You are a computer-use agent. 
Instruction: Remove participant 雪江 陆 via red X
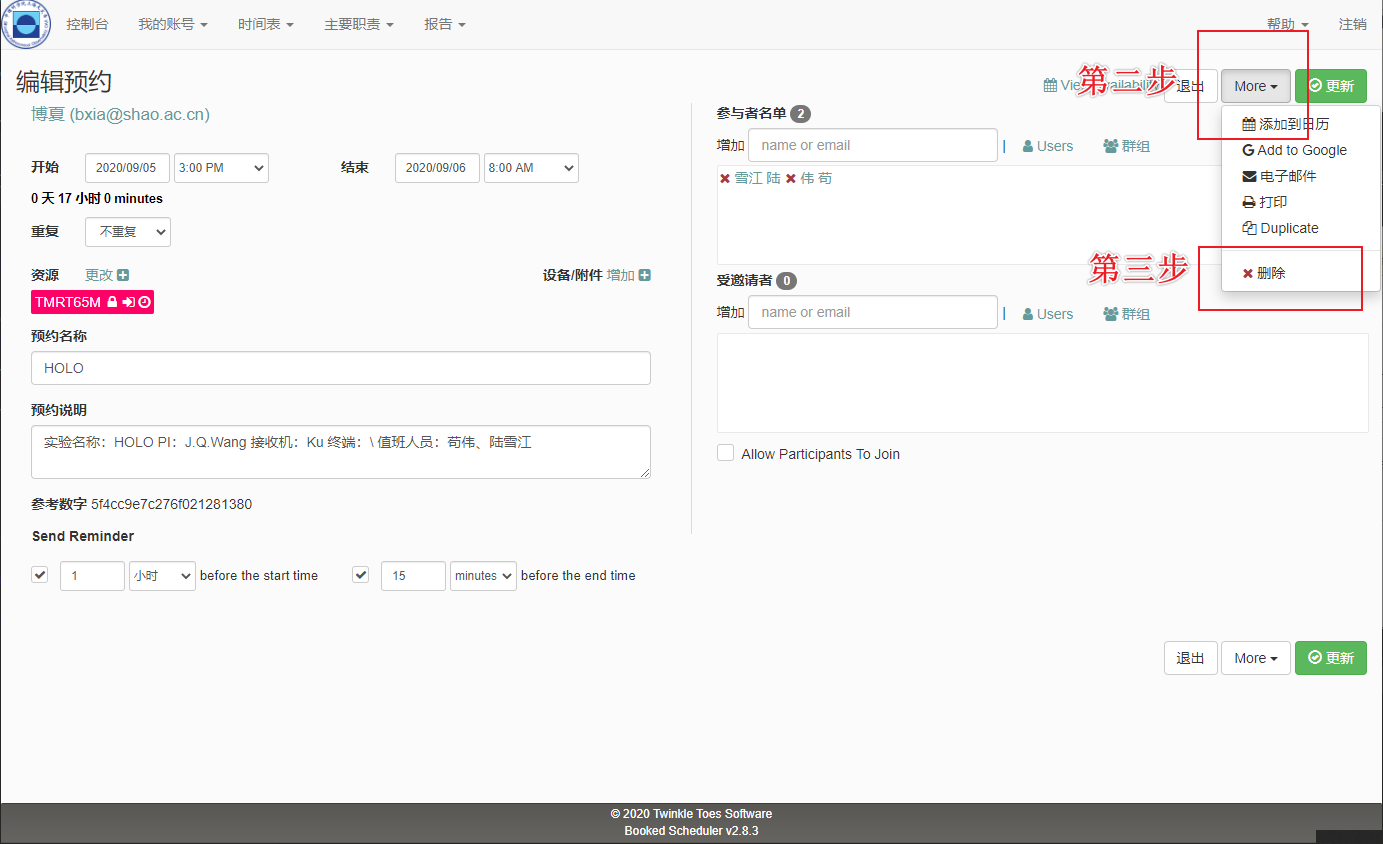point(725,179)
